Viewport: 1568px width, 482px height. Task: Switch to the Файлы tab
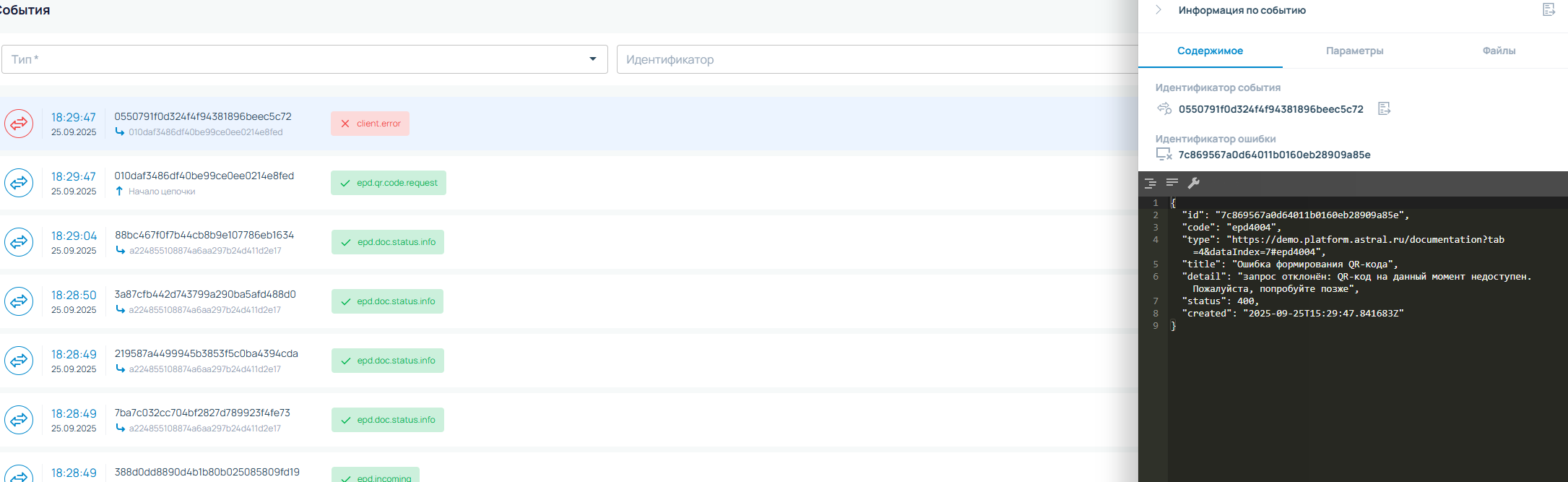click(1499, 51)
